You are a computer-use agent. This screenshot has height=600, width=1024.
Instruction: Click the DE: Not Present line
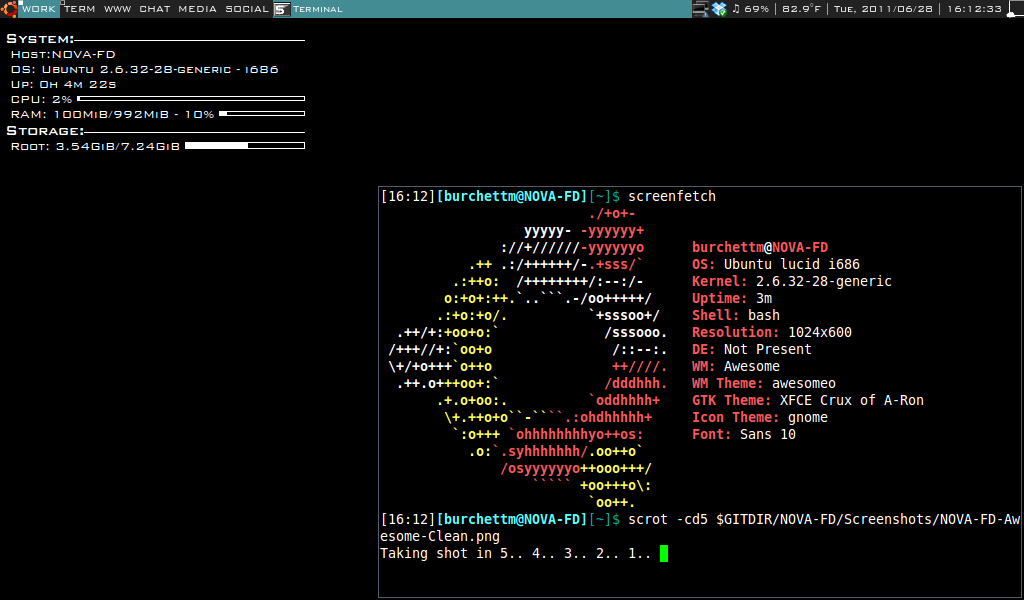point(752,349)
